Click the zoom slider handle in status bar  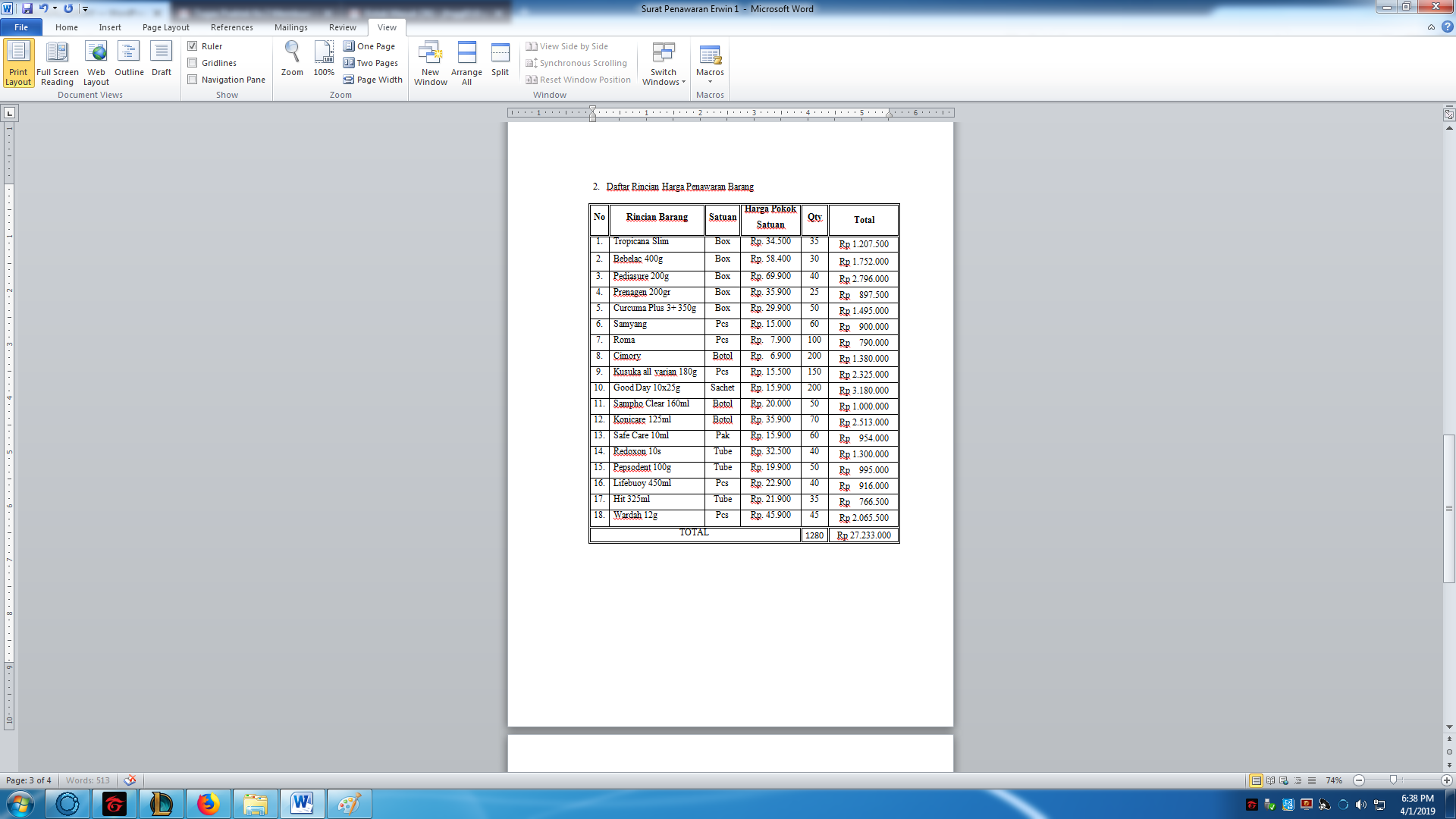1393,780
